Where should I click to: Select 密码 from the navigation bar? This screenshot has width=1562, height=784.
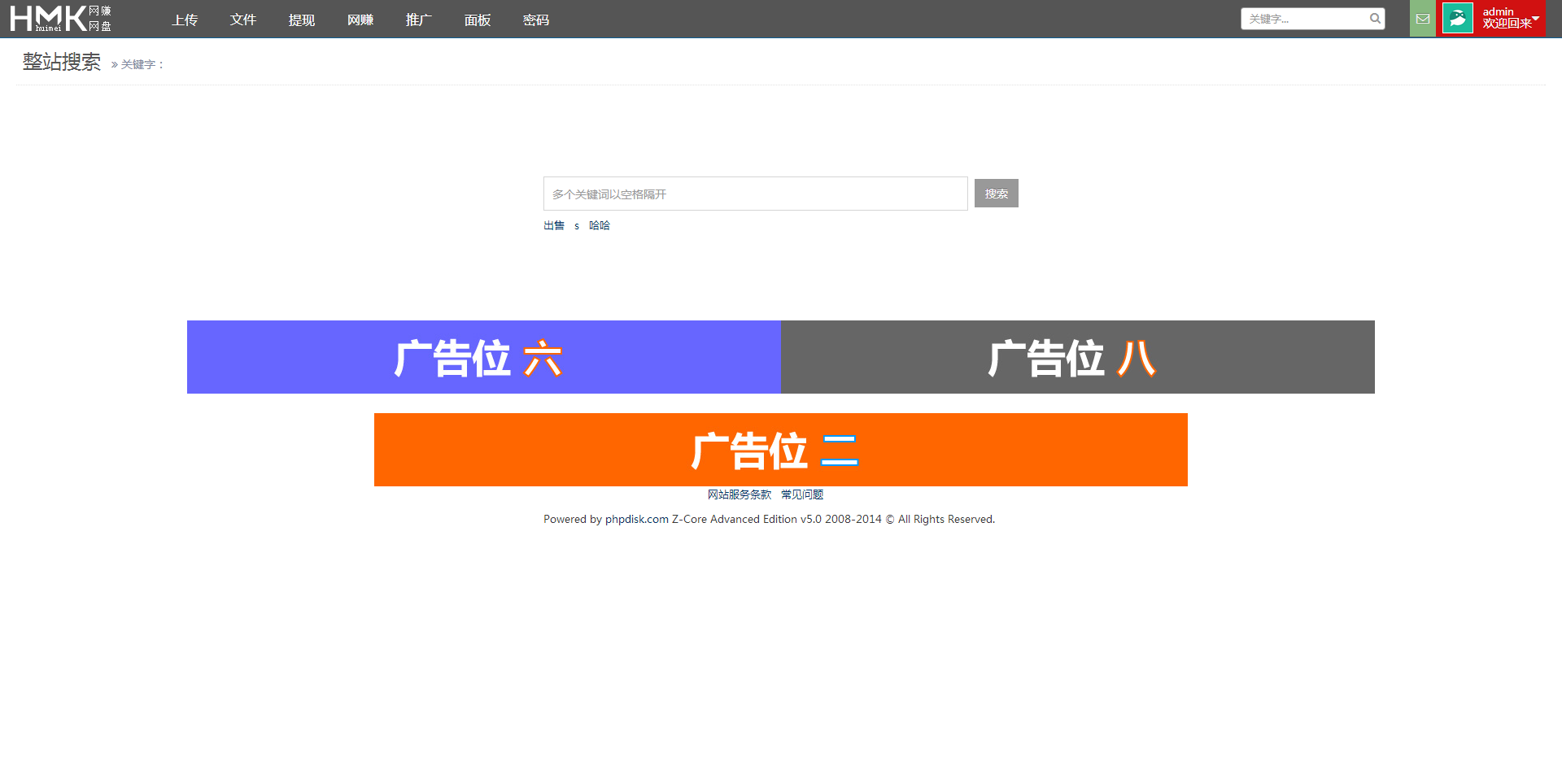point(535,20)
